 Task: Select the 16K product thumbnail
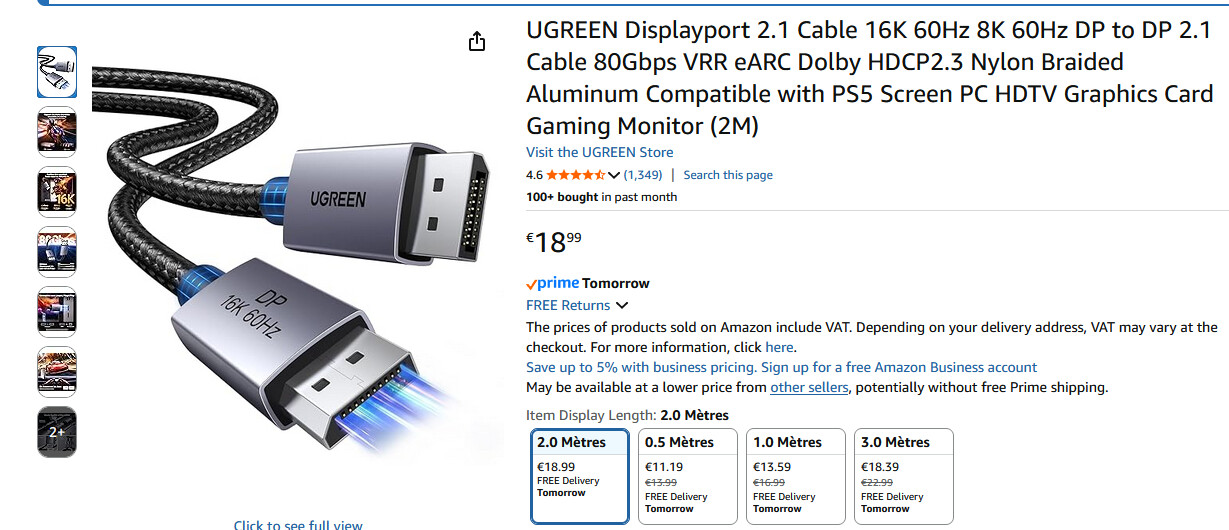57,192
